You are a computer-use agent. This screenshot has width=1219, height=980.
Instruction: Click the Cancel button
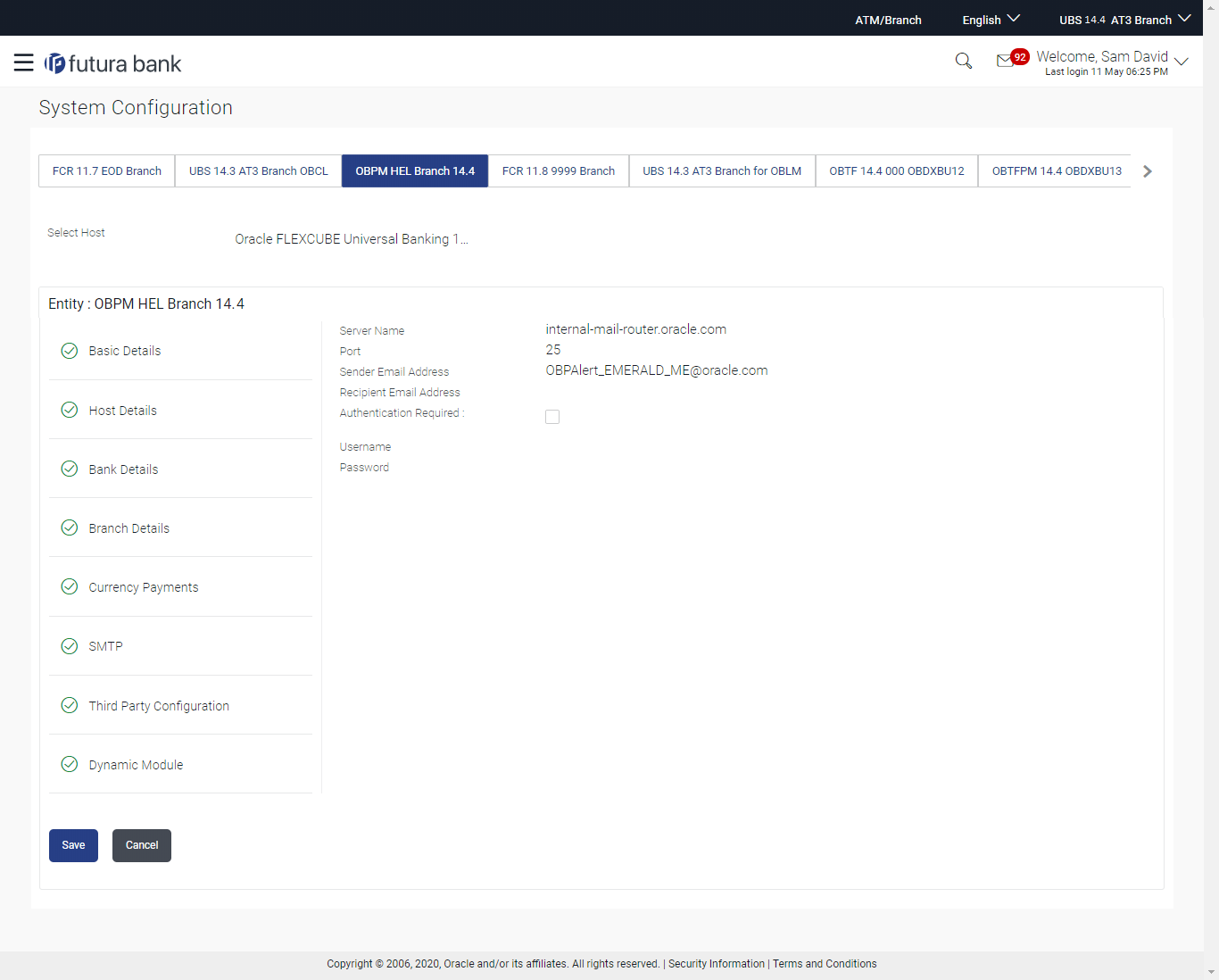(x=142, y=845)
